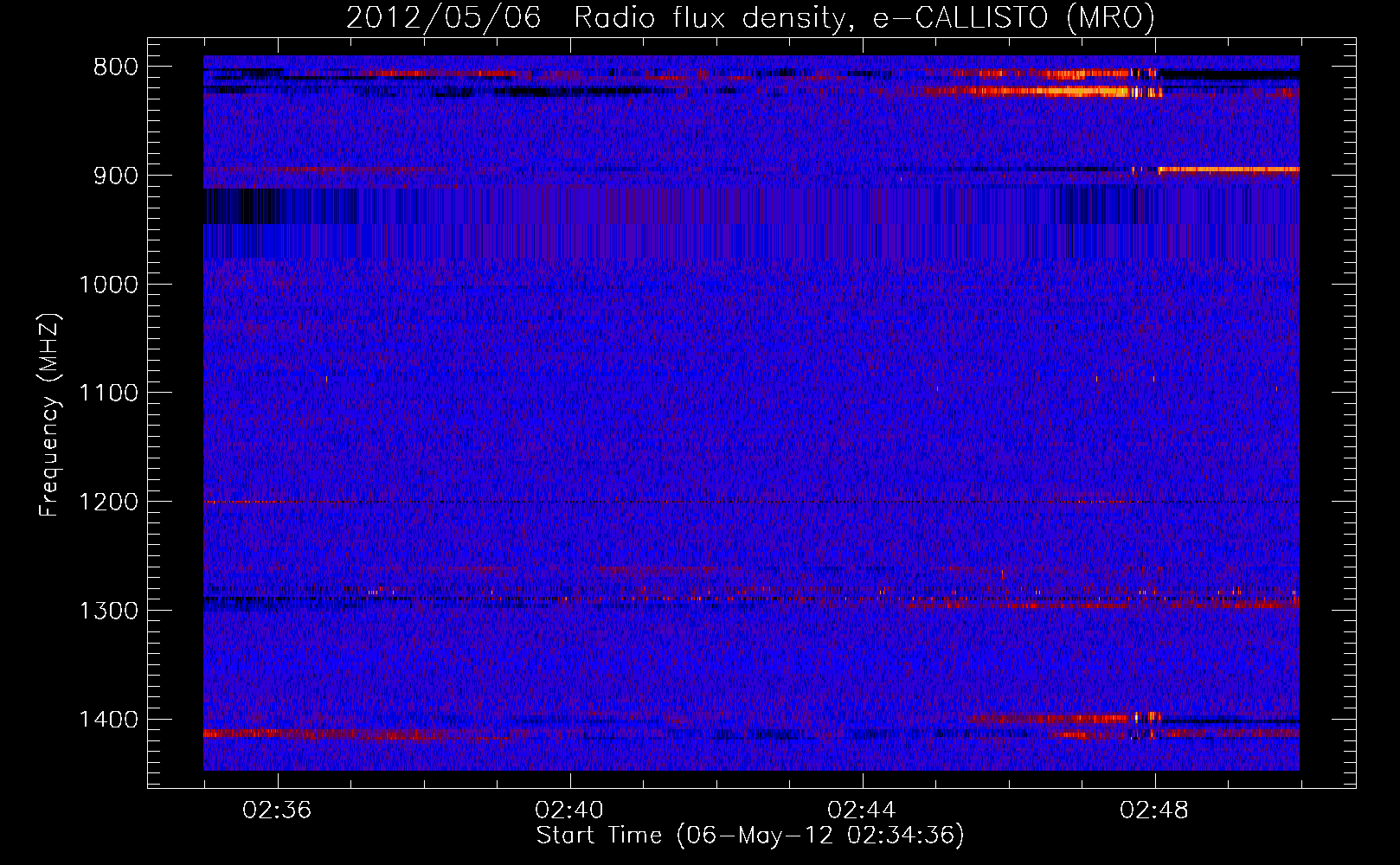This screenshot has height=865, width=1400.
Task: Click the 800 frequency tick label
Action: [116, 67]
